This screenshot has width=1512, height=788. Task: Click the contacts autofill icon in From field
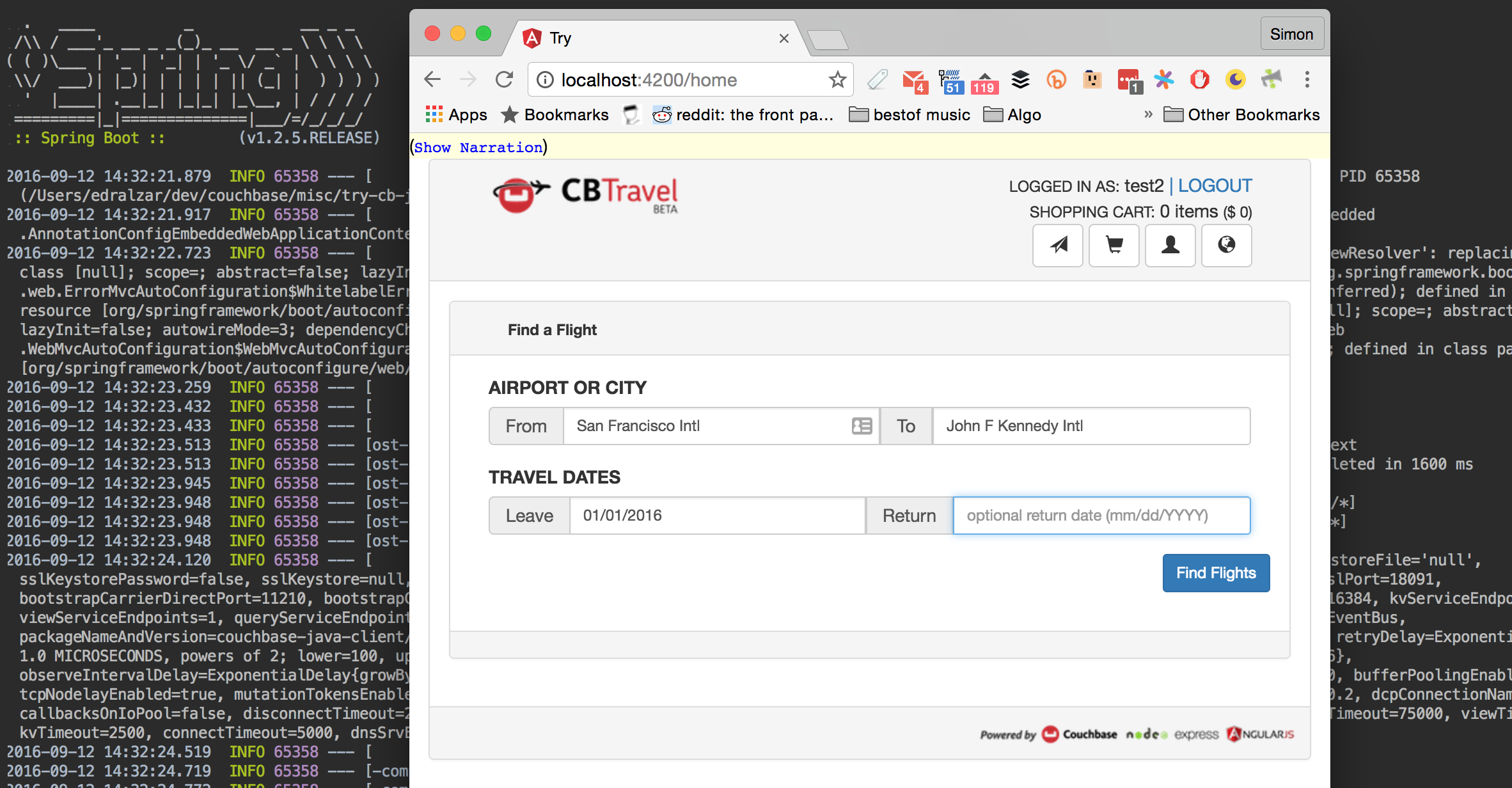(x=862, y=426)
